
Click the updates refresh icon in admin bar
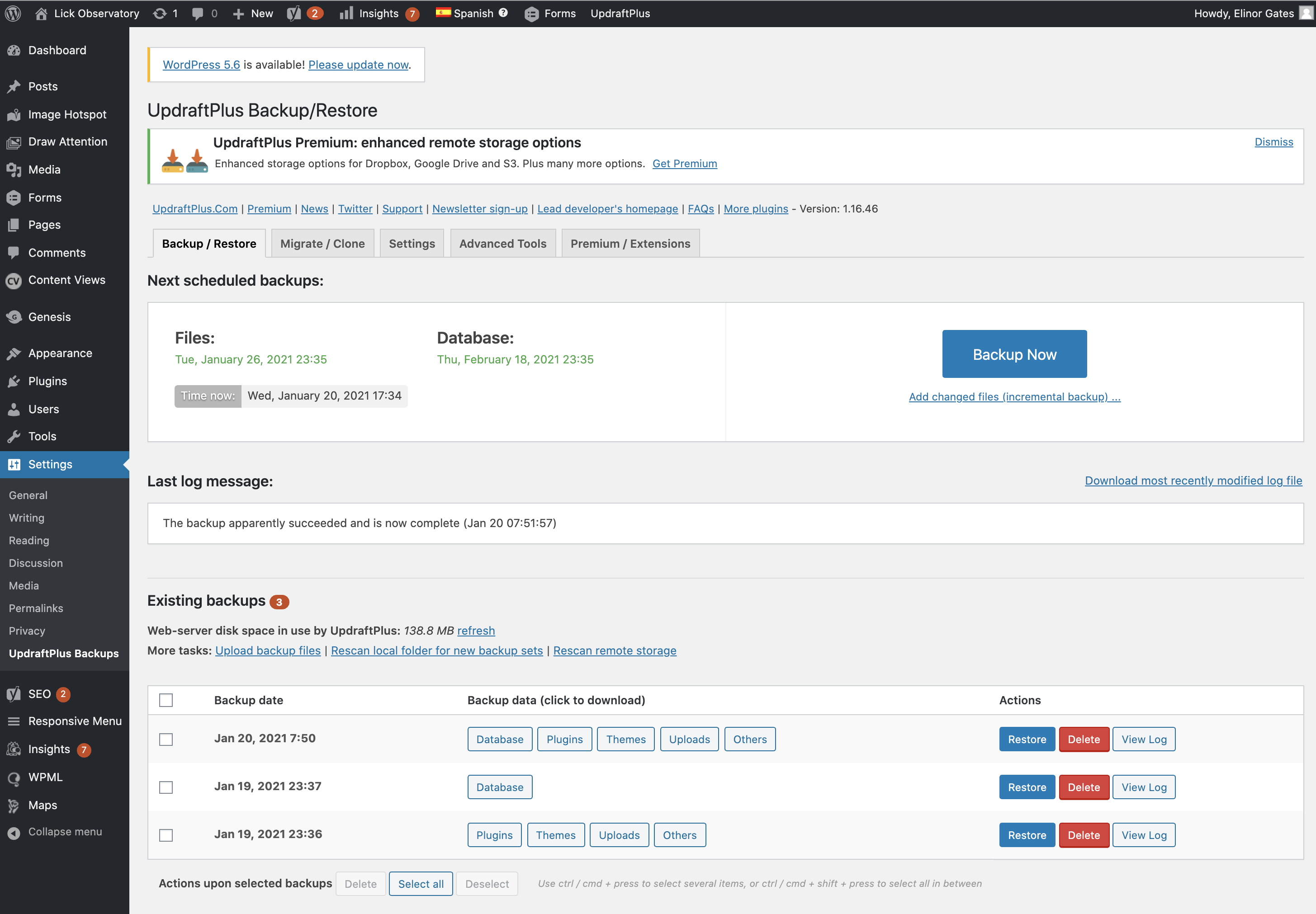point(160,13)
